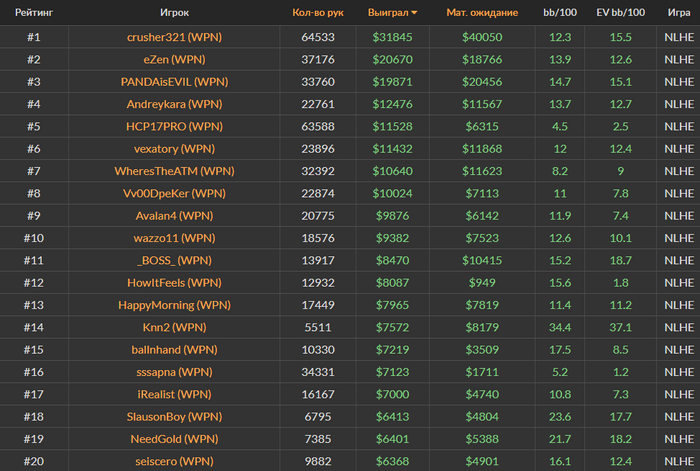The height and width of the screenshot is (471, 700).
Task: Click the Игрок column header
Action: tap(174, 13)
